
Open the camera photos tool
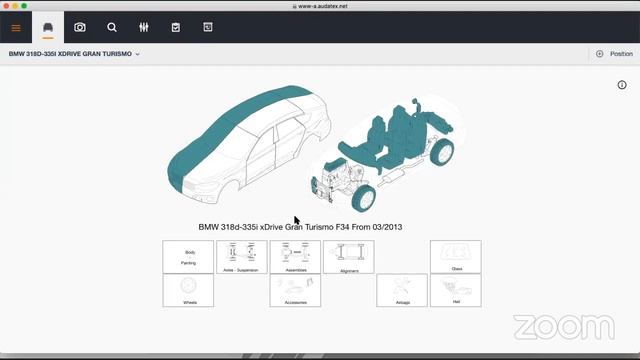click(x=80, y=27)
